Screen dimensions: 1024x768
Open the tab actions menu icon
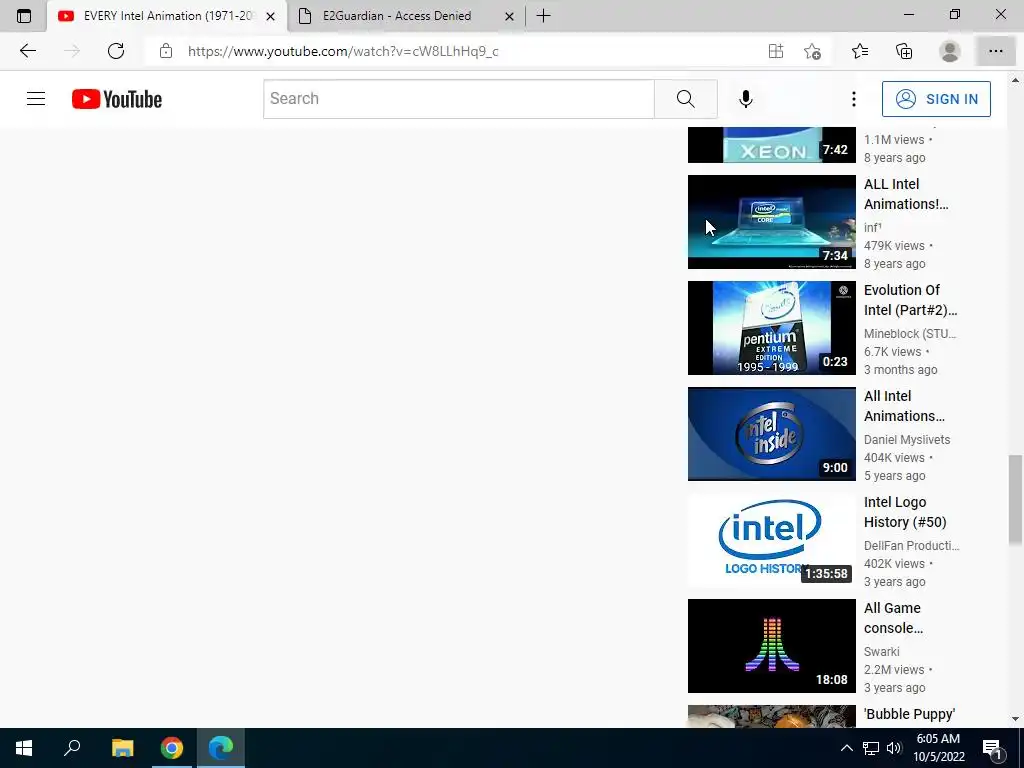24,16
